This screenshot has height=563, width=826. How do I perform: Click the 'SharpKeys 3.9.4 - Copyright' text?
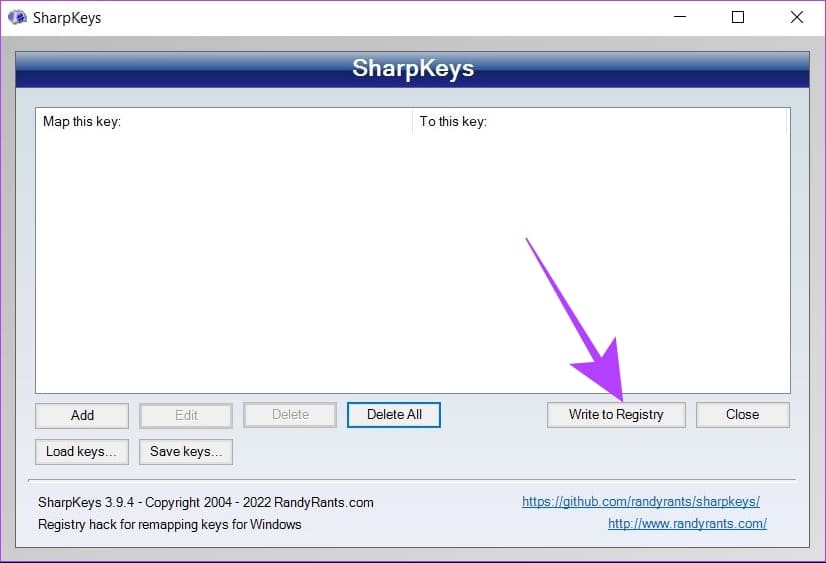click(x=205, y=502)
